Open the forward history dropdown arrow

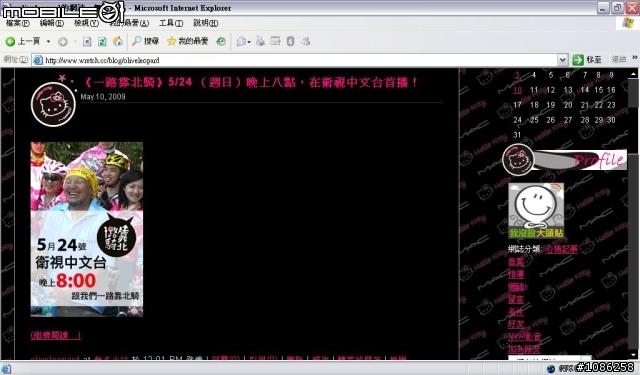75,41
